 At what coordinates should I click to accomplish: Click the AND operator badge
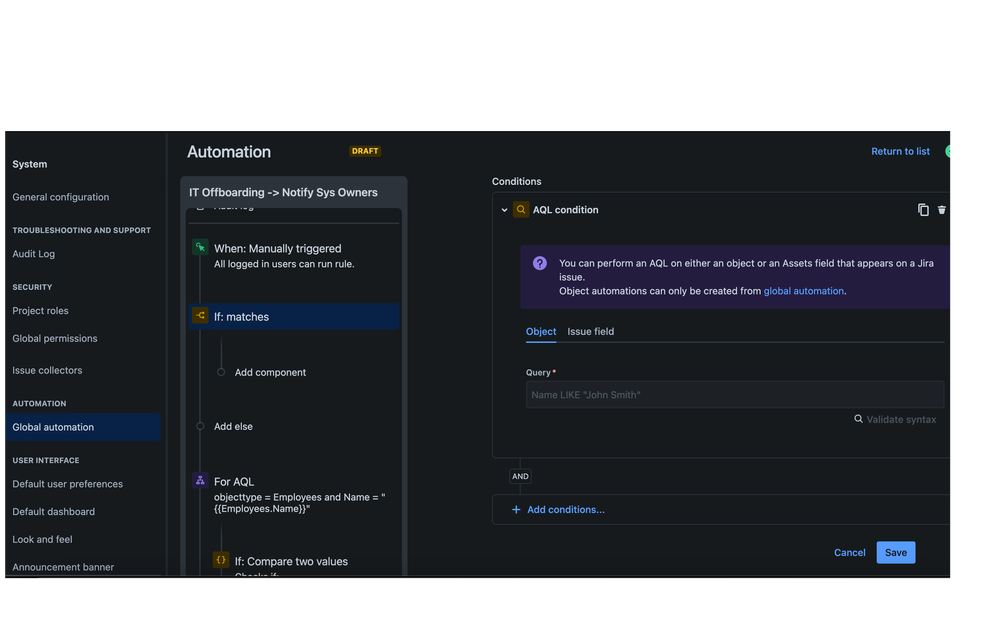[x=520, y=476]
